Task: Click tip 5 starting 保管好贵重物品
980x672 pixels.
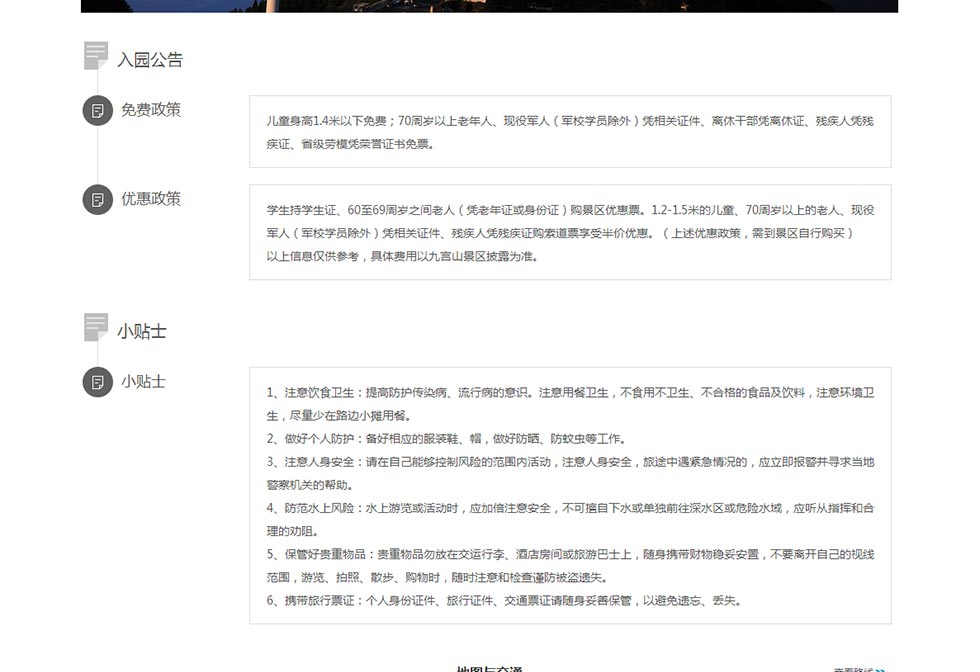Action: pyautogui.click(x=570, y=554)
